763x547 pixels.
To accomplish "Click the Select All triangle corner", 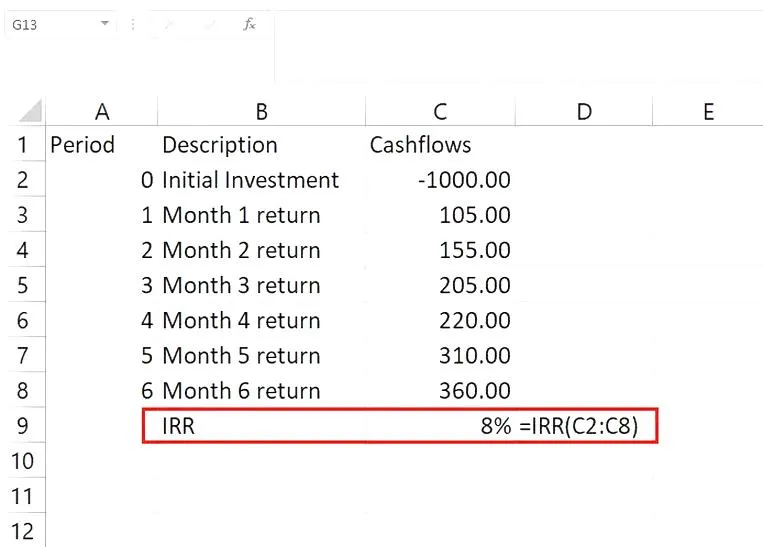I will click(30, 111).
